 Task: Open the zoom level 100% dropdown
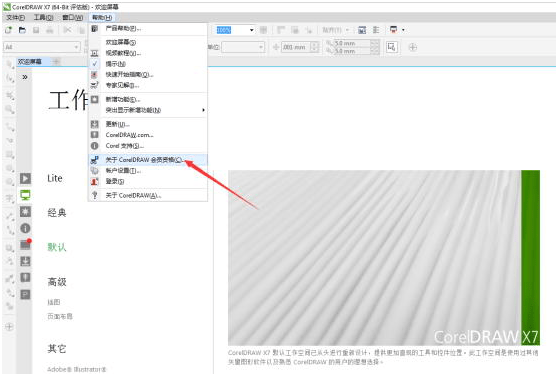[252, 30]
